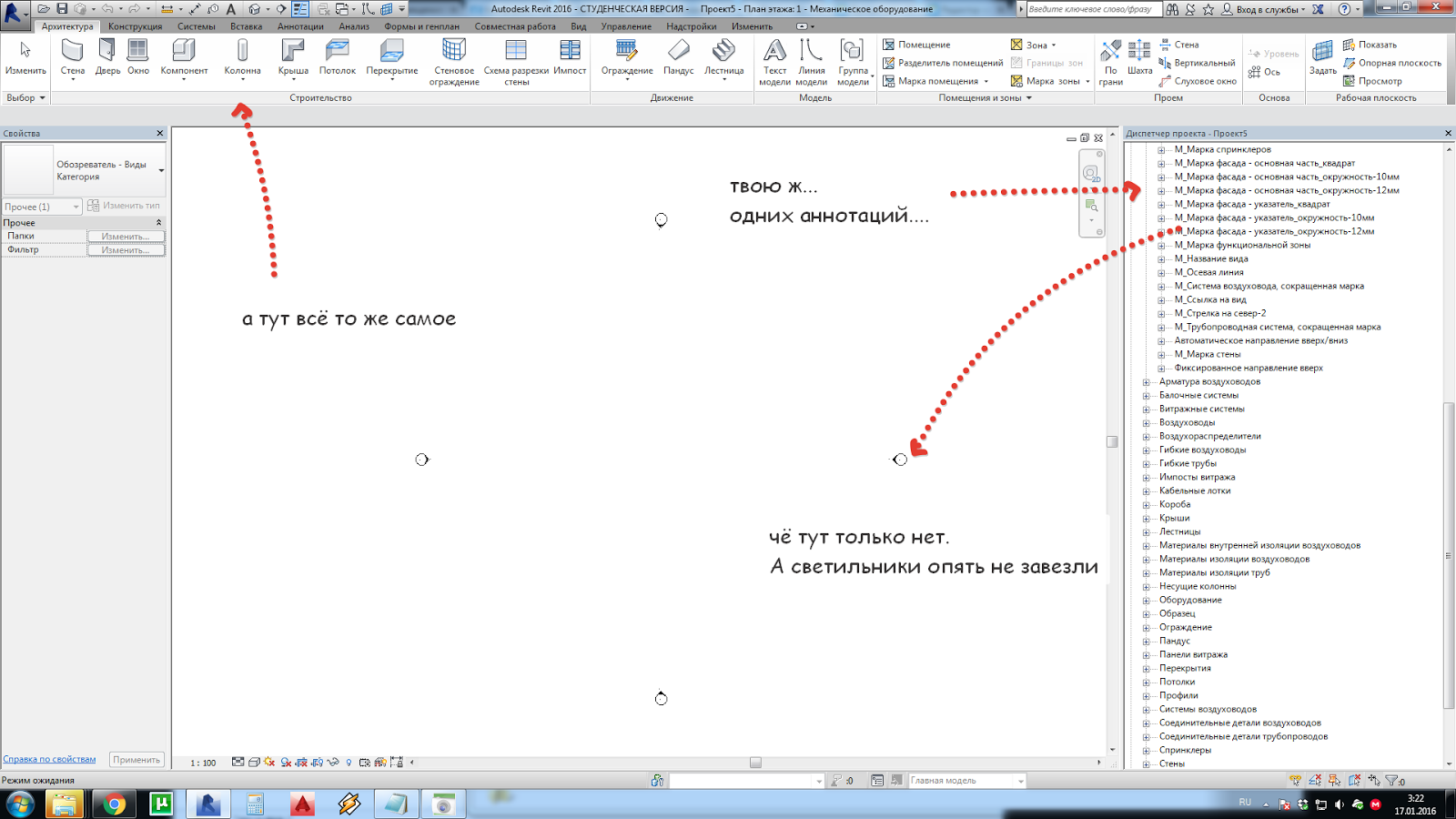1456x819 pixels.
Task: Select M_Осевая линия in project browser
Action: [x=1208, y=272]
